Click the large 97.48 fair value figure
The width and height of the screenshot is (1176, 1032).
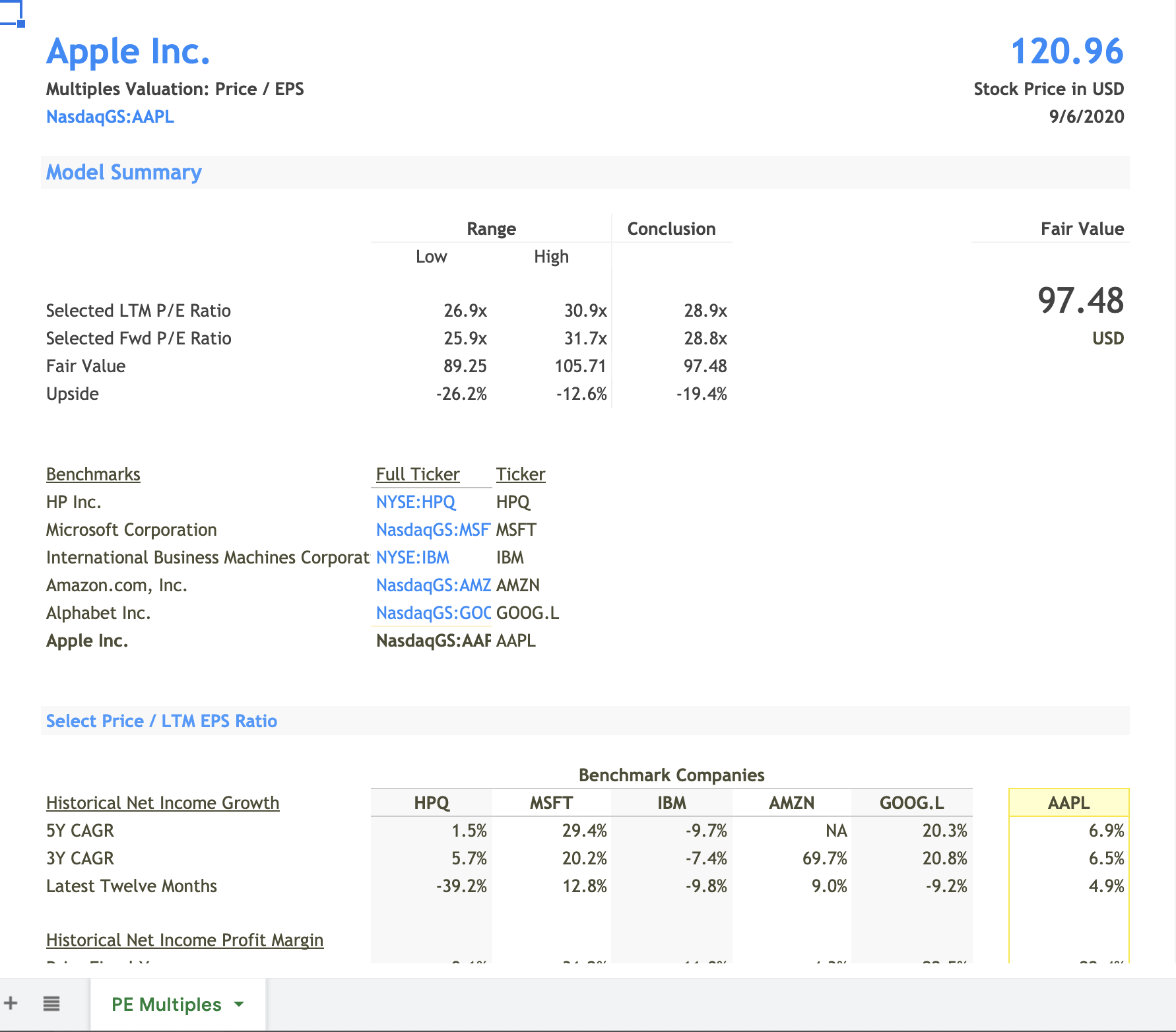pyautogui.click(x=1081, y=300)
